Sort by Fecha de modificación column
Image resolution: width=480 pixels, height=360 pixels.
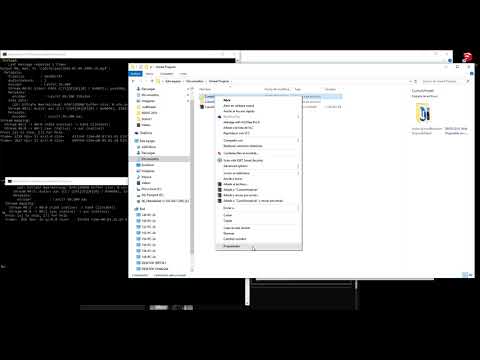coord(277,89)
